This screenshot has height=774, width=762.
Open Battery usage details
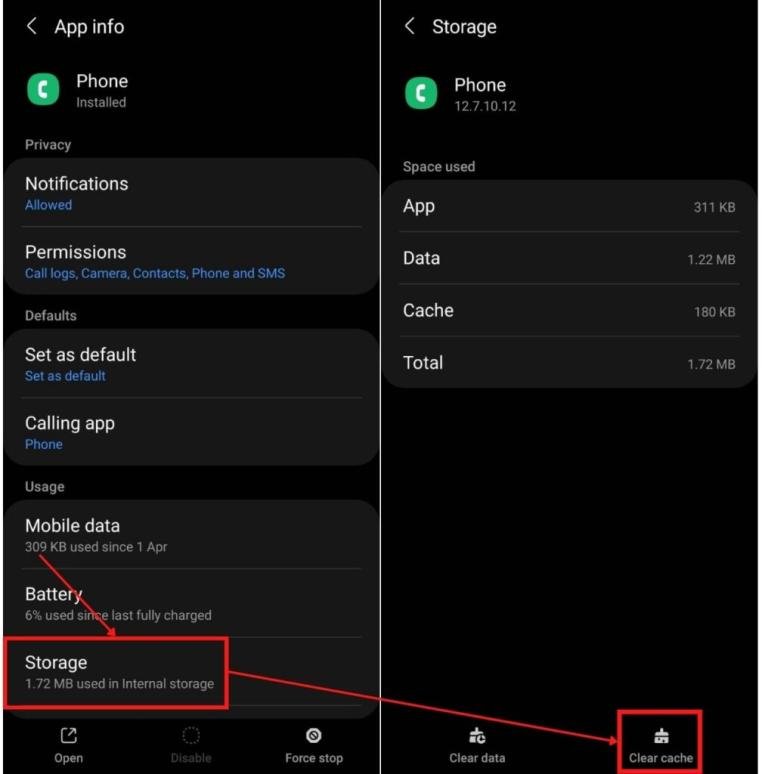pos(191,603)
